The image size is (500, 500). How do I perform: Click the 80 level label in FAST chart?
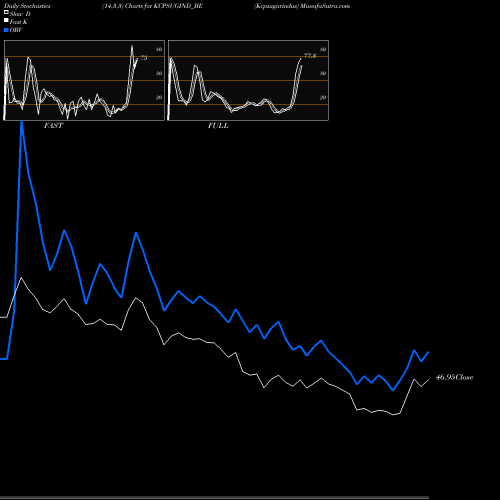pos(159,49)
